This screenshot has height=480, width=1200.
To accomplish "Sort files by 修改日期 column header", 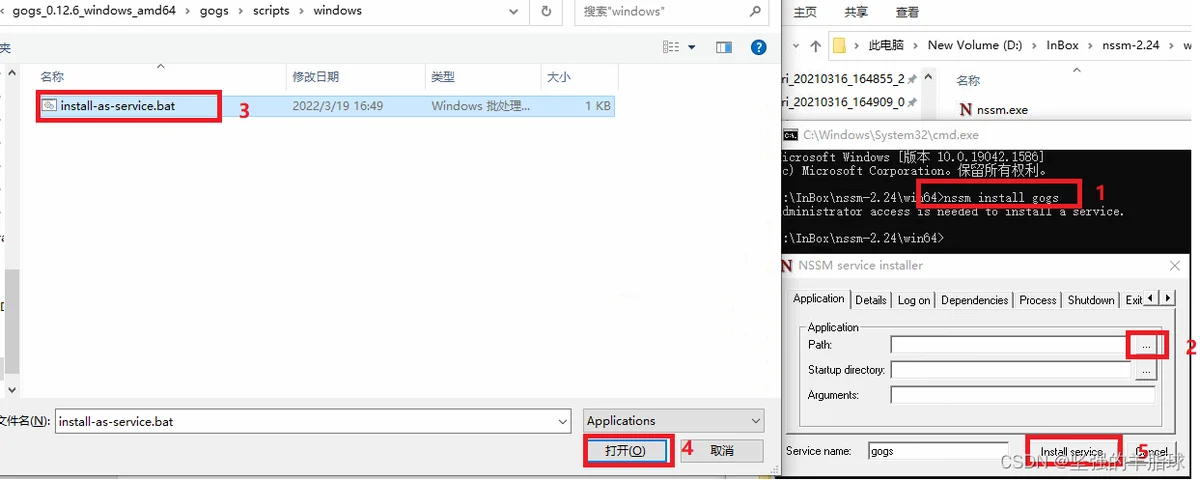I will click(315, 77).
